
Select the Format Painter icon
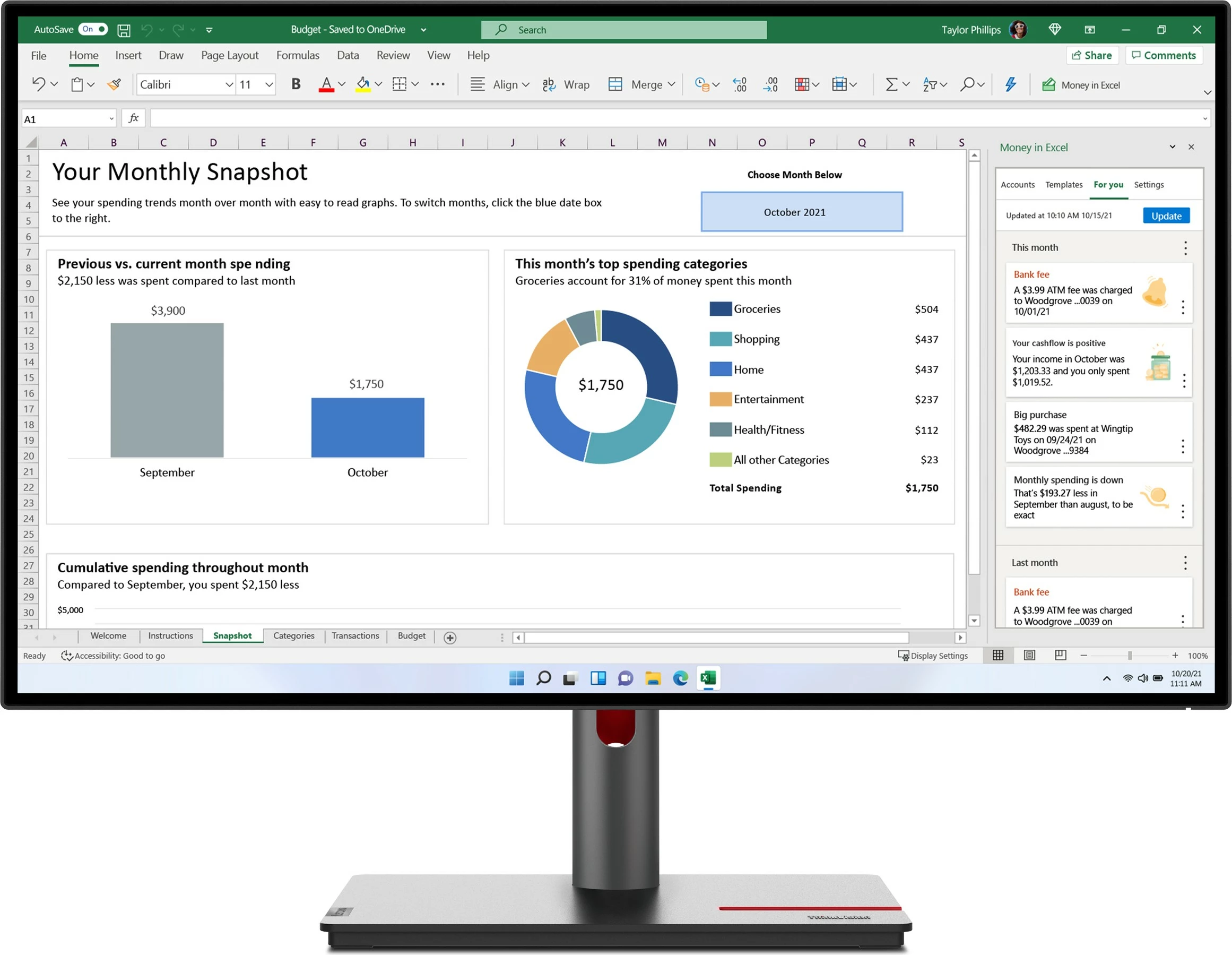[114, 84]
